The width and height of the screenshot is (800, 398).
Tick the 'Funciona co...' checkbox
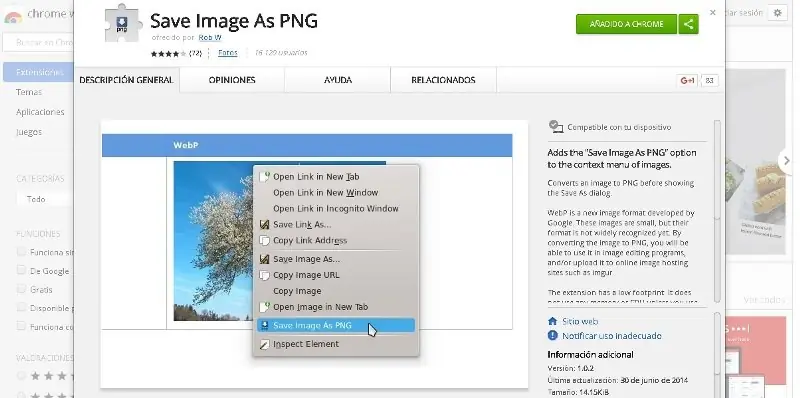click(x=21, y=326)
